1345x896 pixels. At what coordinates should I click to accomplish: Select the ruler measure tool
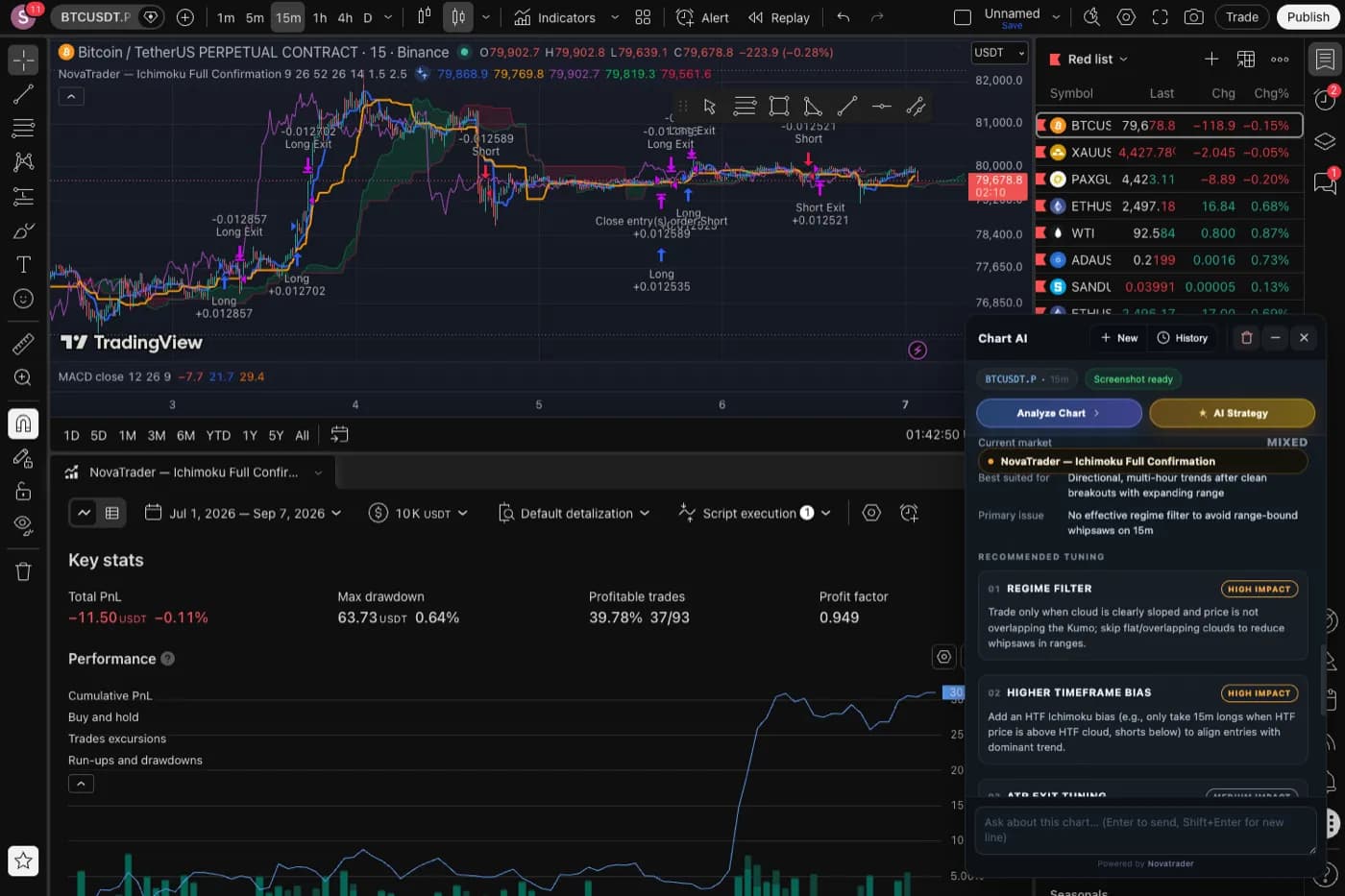[23, 343]
